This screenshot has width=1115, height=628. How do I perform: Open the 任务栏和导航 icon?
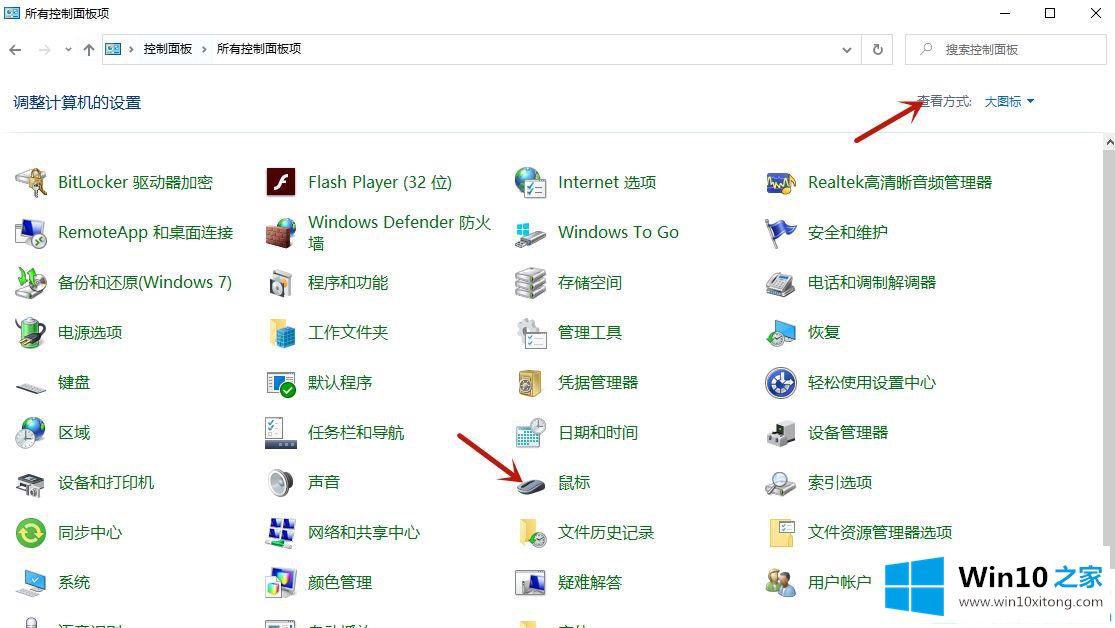[281, 433]
